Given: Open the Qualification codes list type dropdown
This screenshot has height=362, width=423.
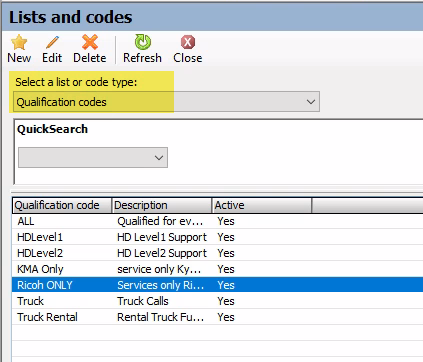Looking at the screenshot, I should pos(166,102).
